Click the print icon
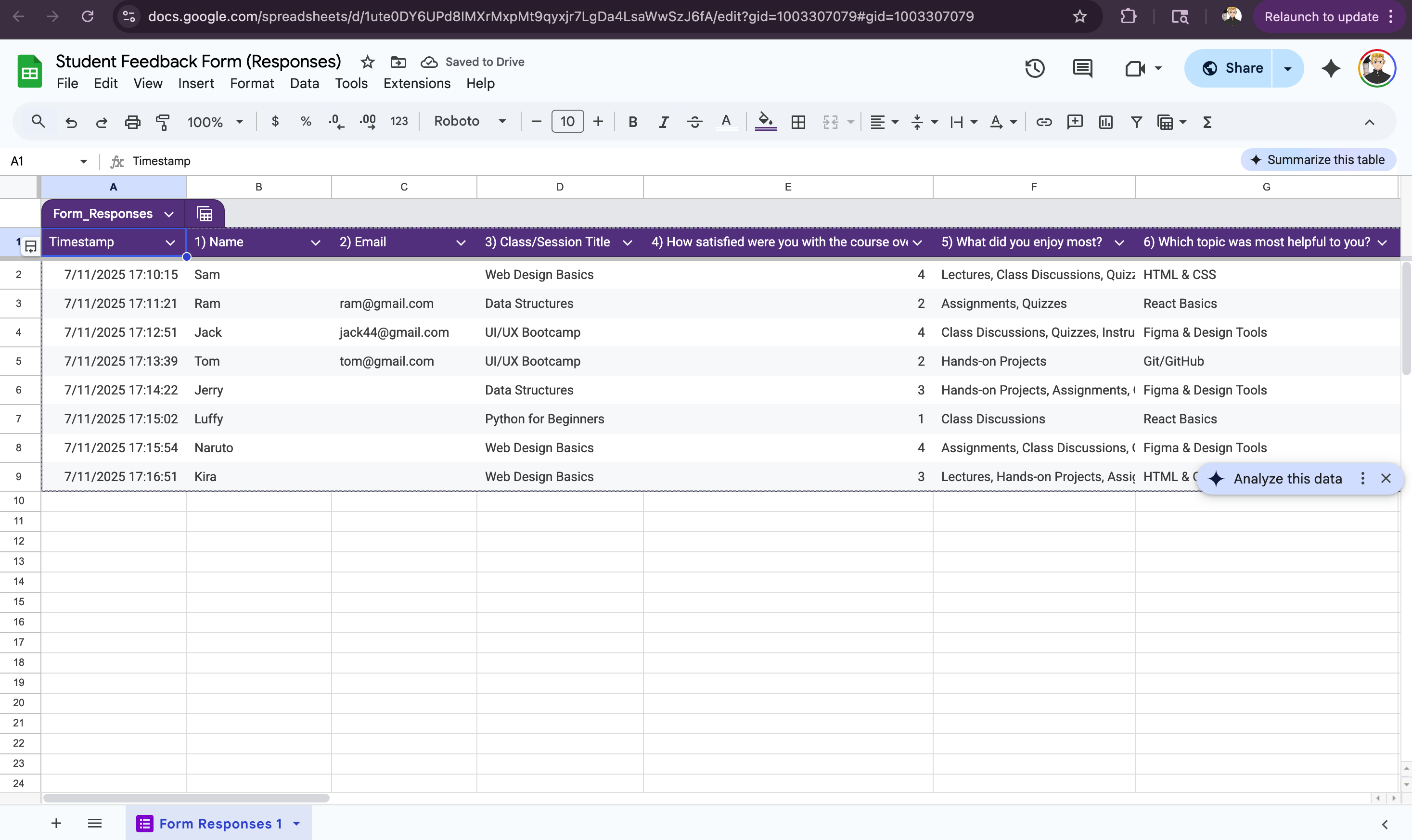This screenshot has width=1412, height=840. 132,122
